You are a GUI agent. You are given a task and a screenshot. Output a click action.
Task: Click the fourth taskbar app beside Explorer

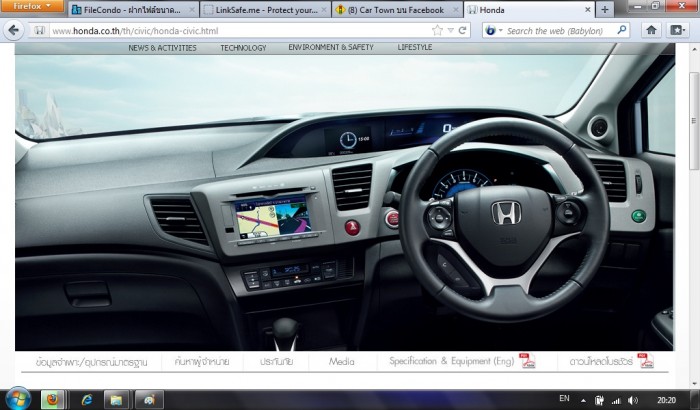149,399
